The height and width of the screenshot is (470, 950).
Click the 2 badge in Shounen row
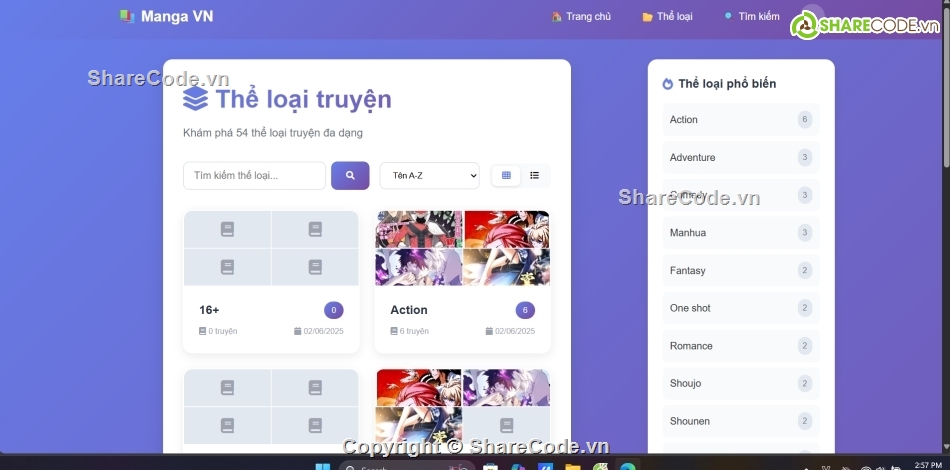(x=805, y=422)
